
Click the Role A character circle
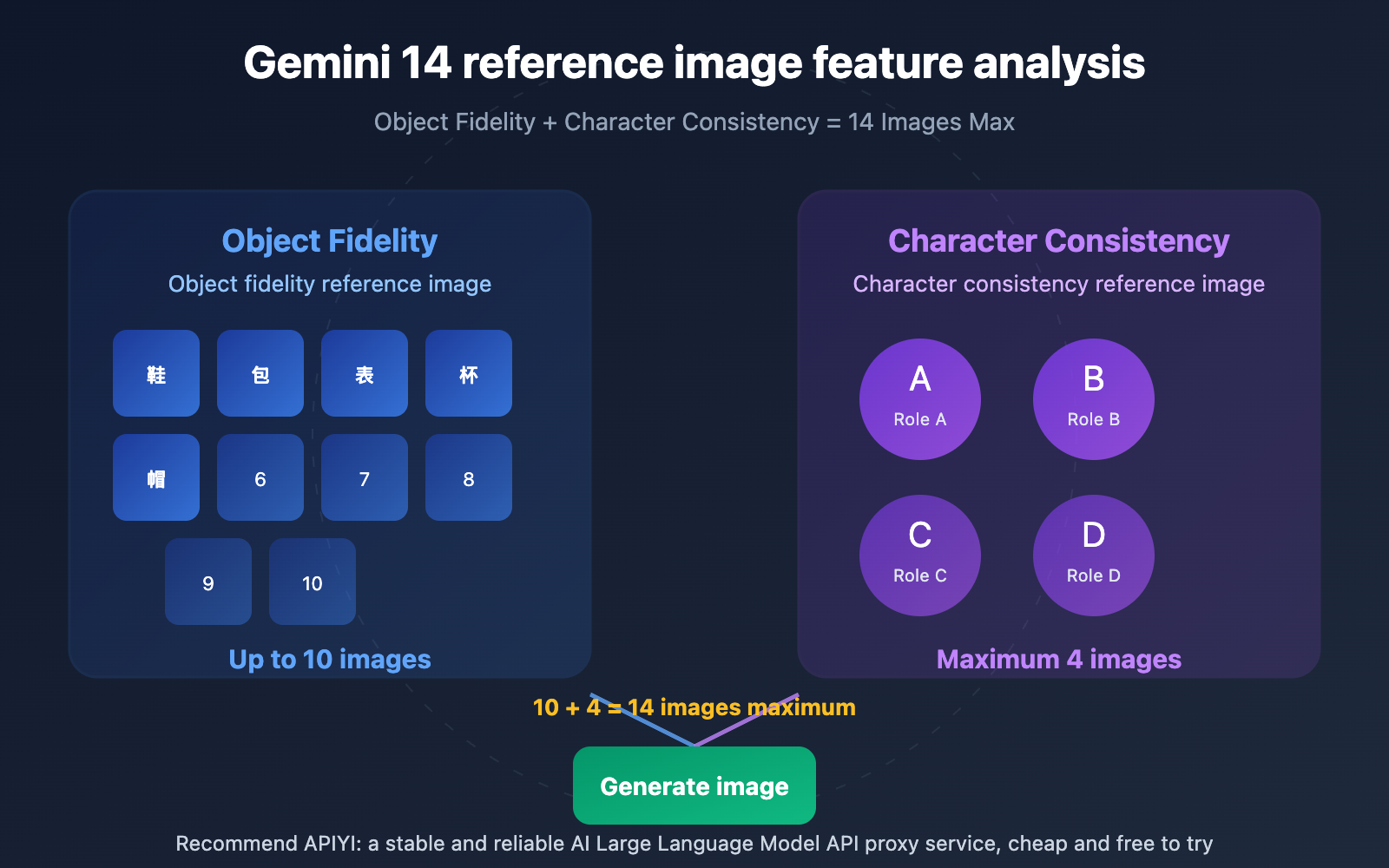[x=919, y=398]
